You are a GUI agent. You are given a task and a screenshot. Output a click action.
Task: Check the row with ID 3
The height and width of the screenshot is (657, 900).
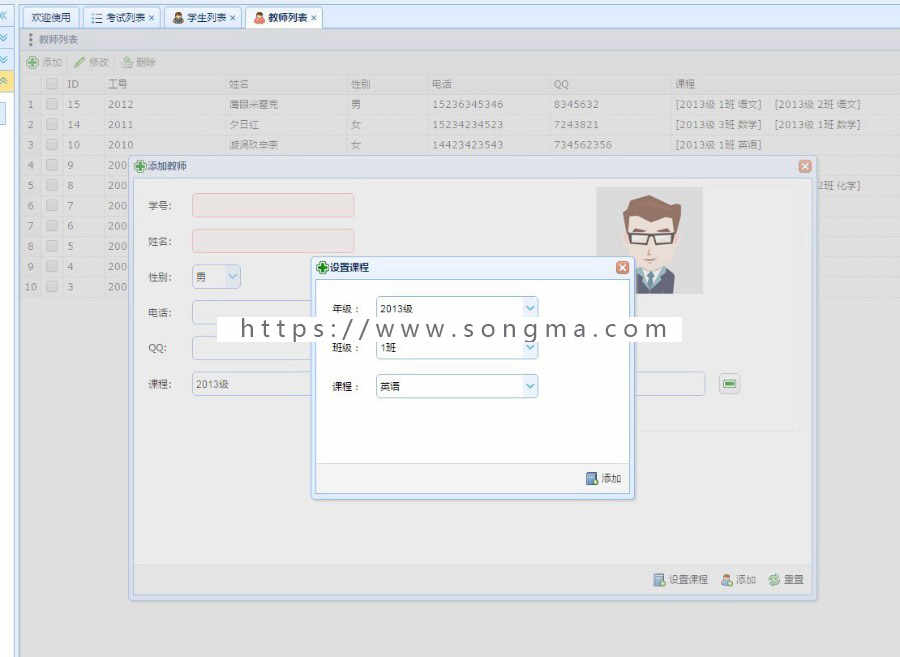click(52, 286)
